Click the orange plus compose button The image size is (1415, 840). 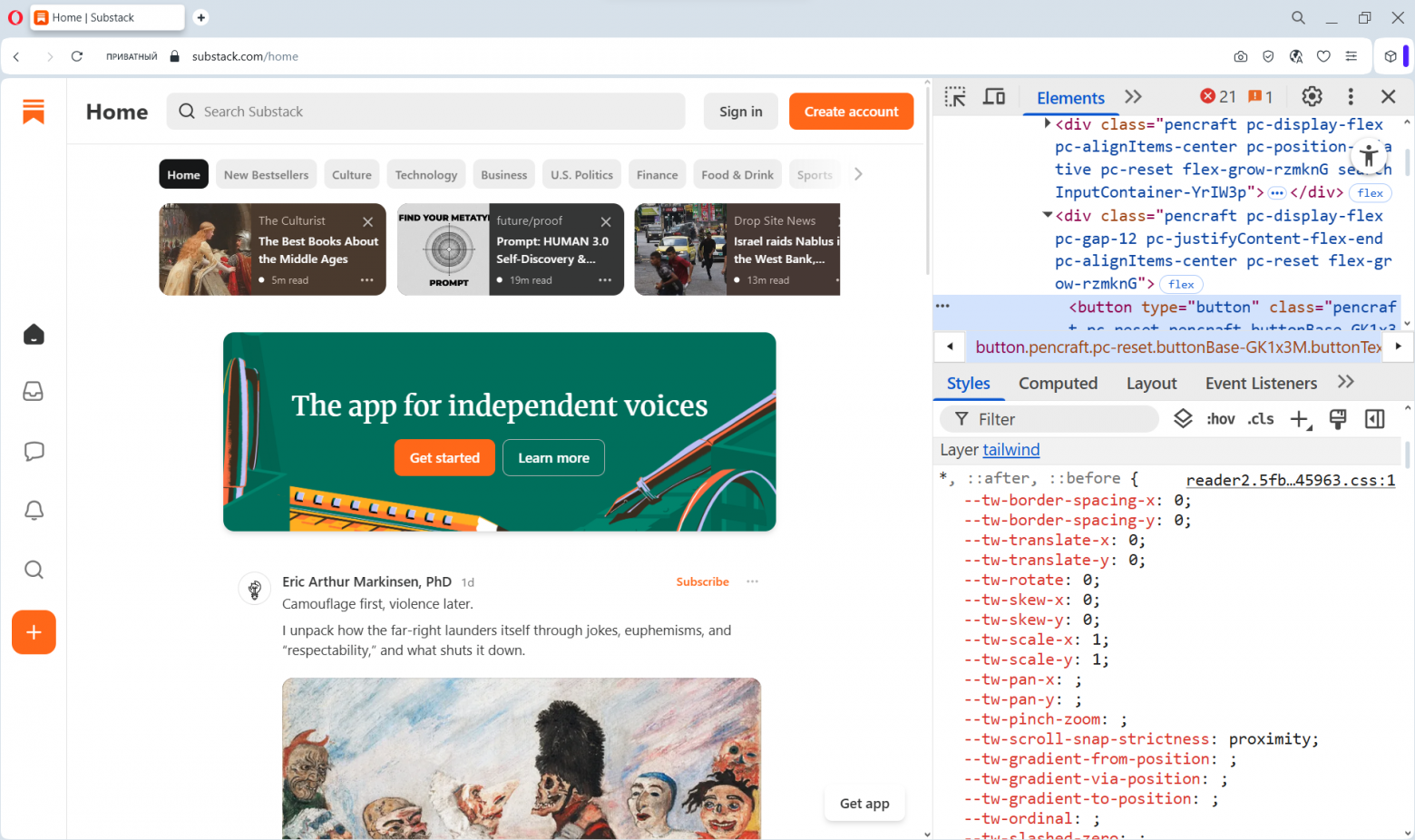[x=34, y=632]
